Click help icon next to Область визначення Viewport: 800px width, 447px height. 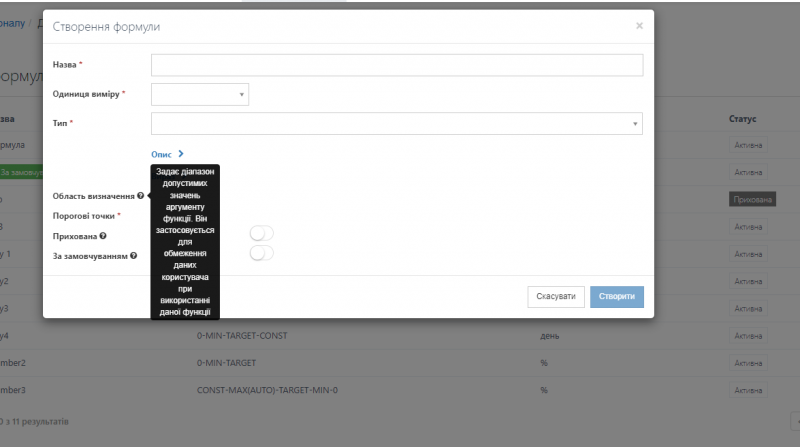(x=141, y=196)
